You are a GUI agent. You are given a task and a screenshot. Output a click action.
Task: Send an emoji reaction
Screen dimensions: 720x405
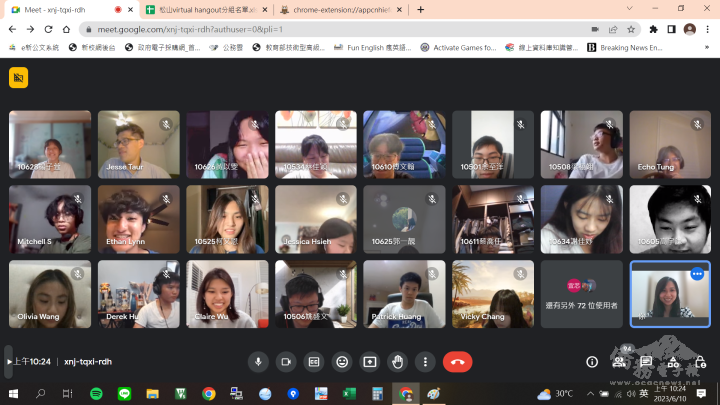tap(342, 361)
